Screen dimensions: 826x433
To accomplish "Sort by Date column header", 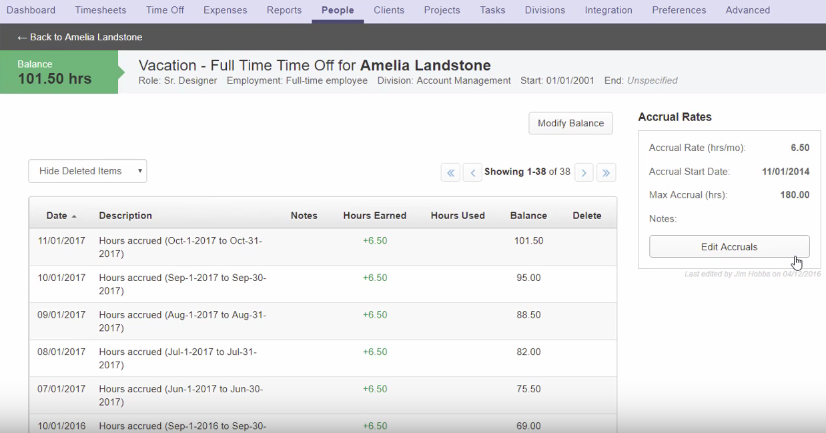I will click(60, 215).
